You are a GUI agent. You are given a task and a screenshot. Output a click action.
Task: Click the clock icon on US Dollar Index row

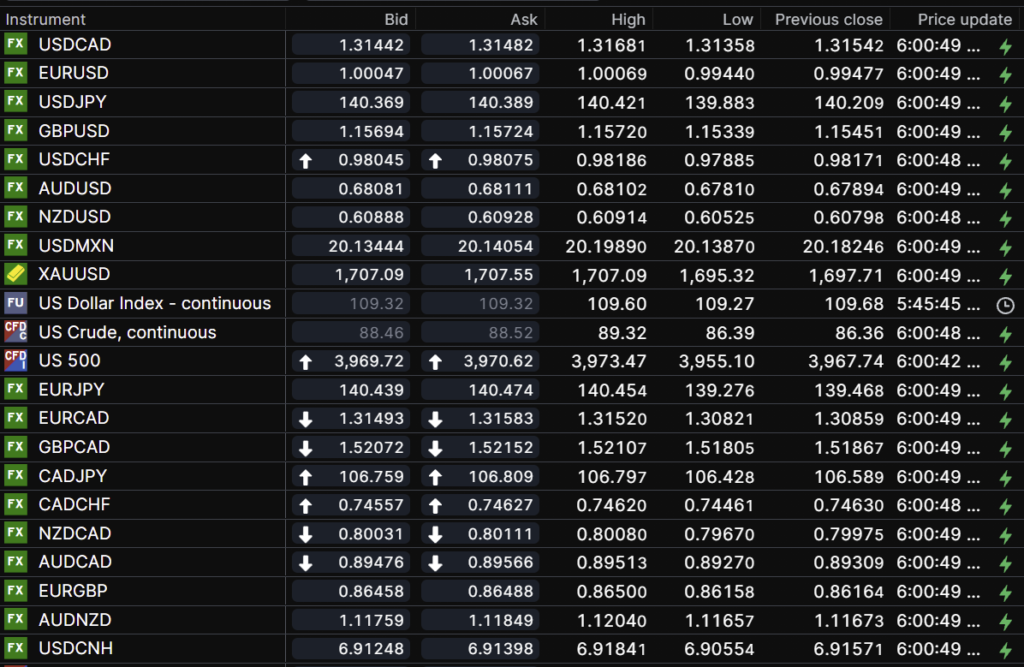(x=1005, y=304)
